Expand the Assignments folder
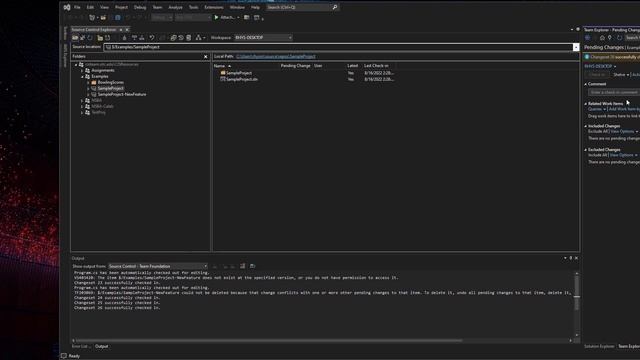The image size is (640, 360). [82, 71]
